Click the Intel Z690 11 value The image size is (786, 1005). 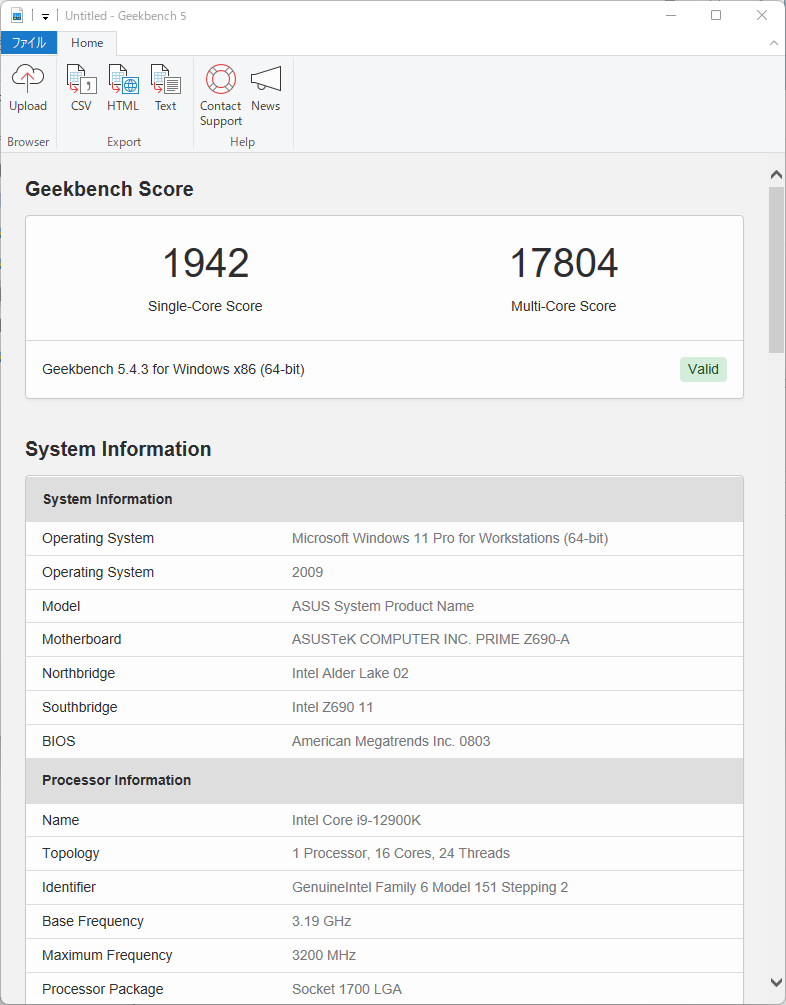pos(333,707)
